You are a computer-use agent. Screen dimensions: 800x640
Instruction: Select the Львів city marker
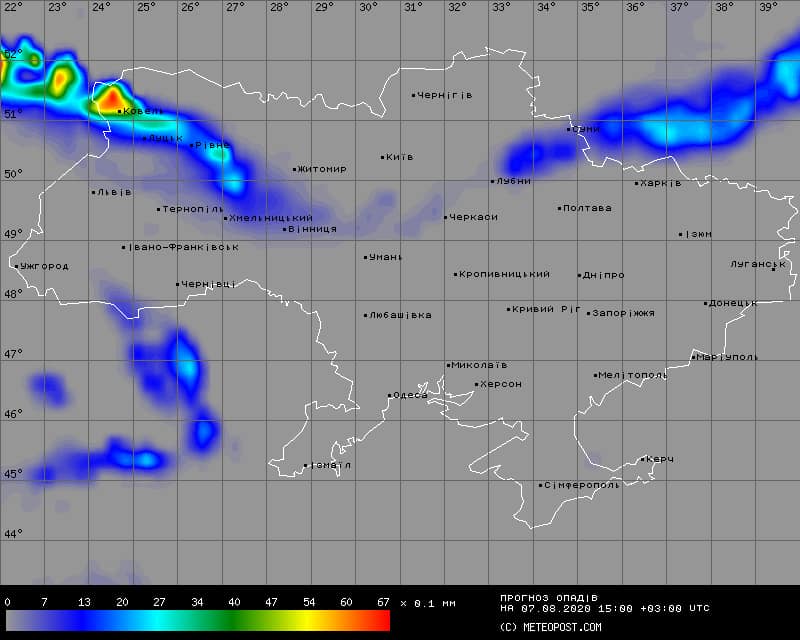(94, 192)
